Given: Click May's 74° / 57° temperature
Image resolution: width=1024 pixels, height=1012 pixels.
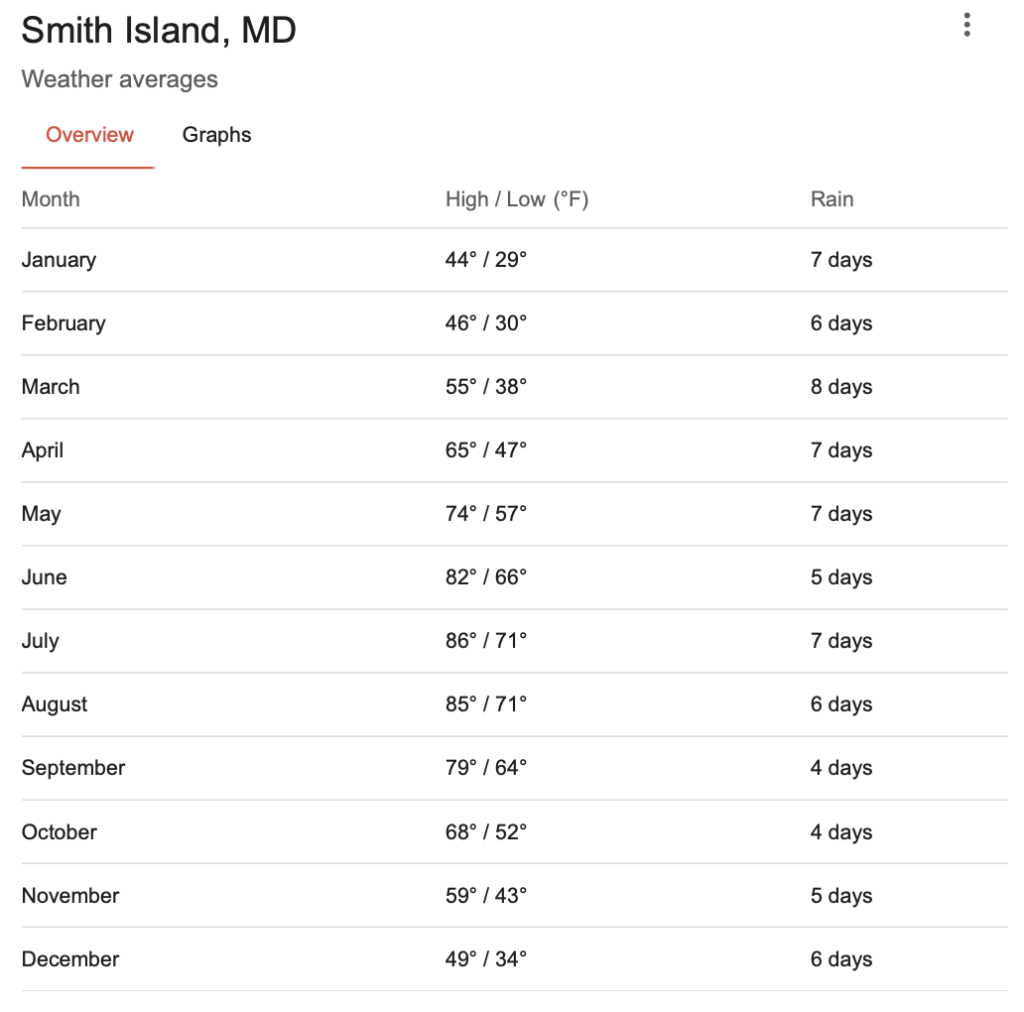Looking at the screenshot, I should [x=486, y=514].
